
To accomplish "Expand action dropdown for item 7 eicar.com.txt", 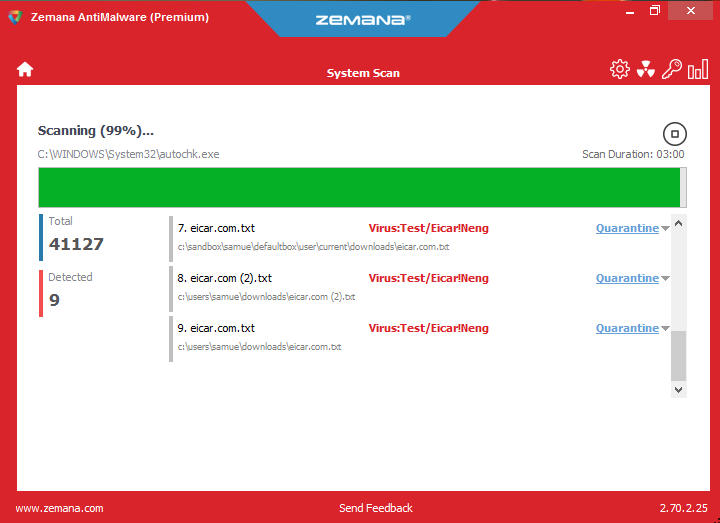I will tap(666, 229).
